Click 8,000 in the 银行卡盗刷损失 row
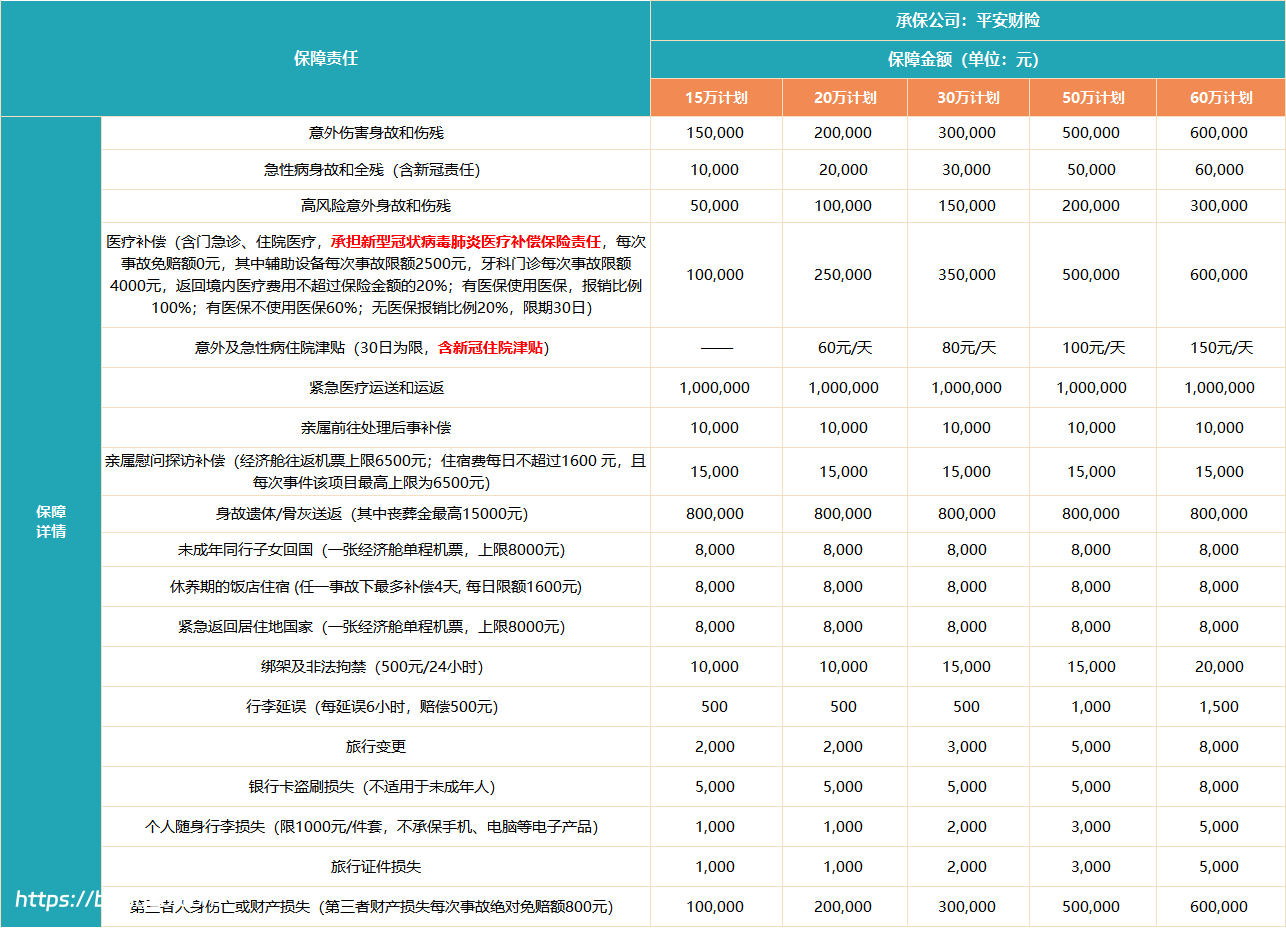 tap(1220, 786)
